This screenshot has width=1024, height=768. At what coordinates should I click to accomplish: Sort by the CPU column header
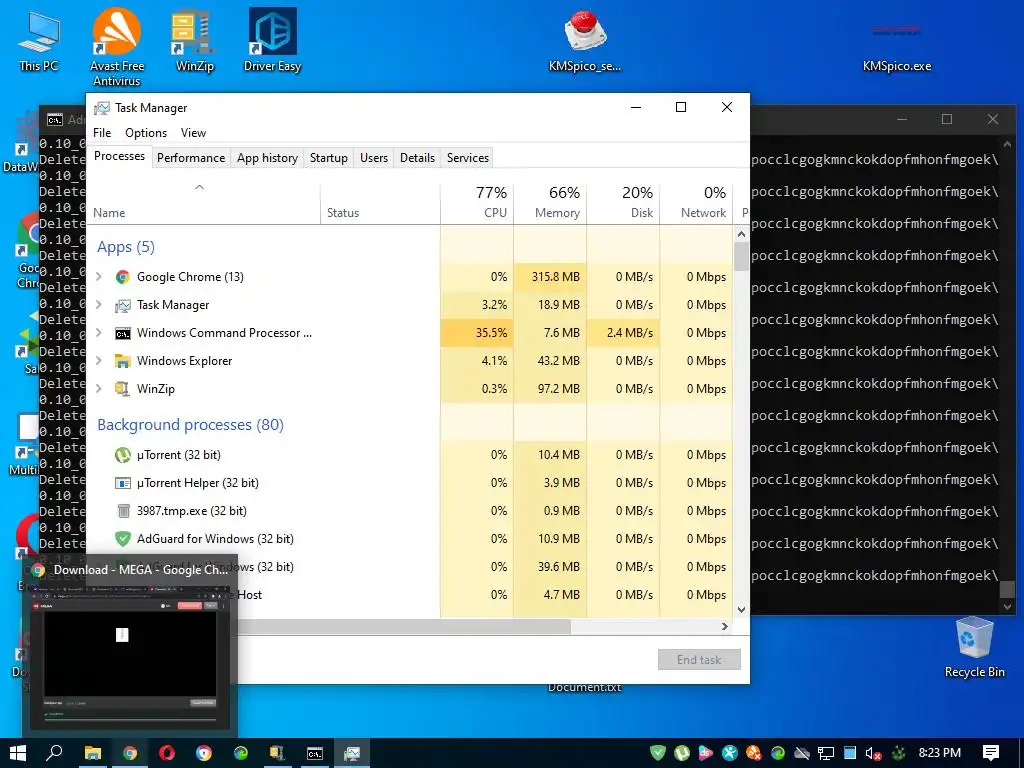pos(477,202)
